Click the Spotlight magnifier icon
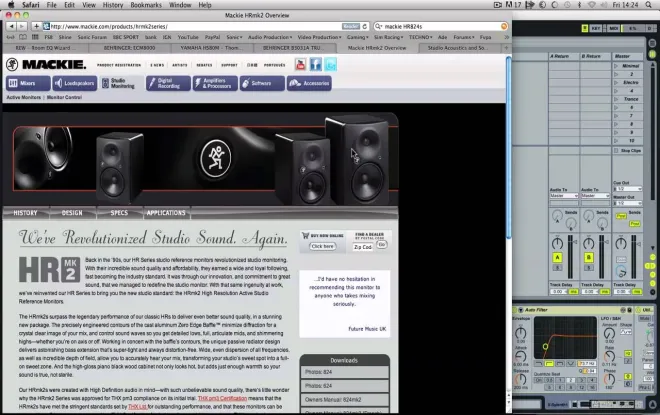Screen dimensions: 660x415 (648, 5)
